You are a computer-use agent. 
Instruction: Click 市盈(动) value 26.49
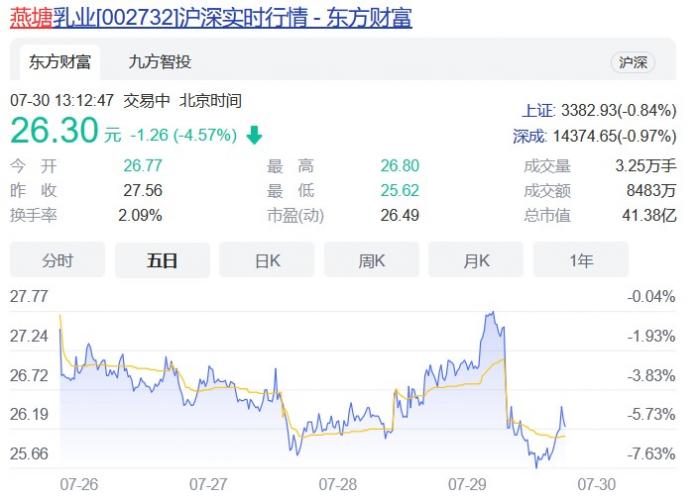[x=400, y=215]
